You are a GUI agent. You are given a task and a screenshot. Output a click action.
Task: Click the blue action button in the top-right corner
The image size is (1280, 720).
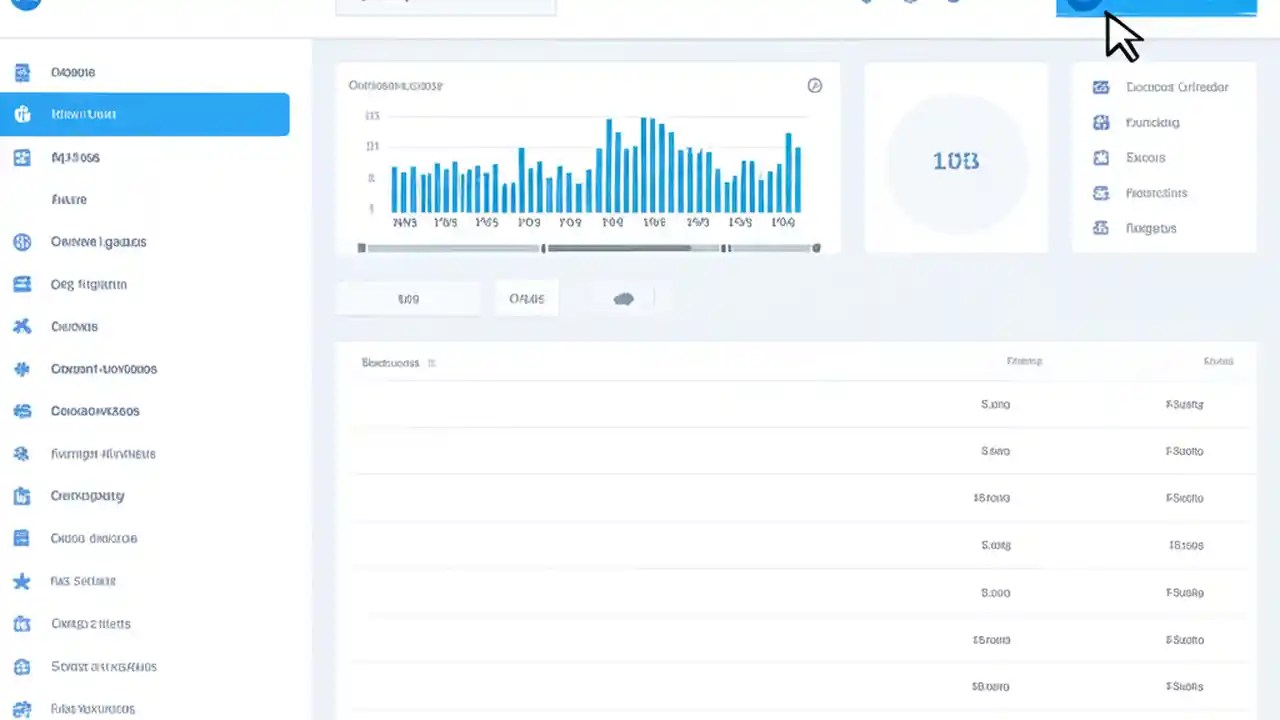[1156, 8]
